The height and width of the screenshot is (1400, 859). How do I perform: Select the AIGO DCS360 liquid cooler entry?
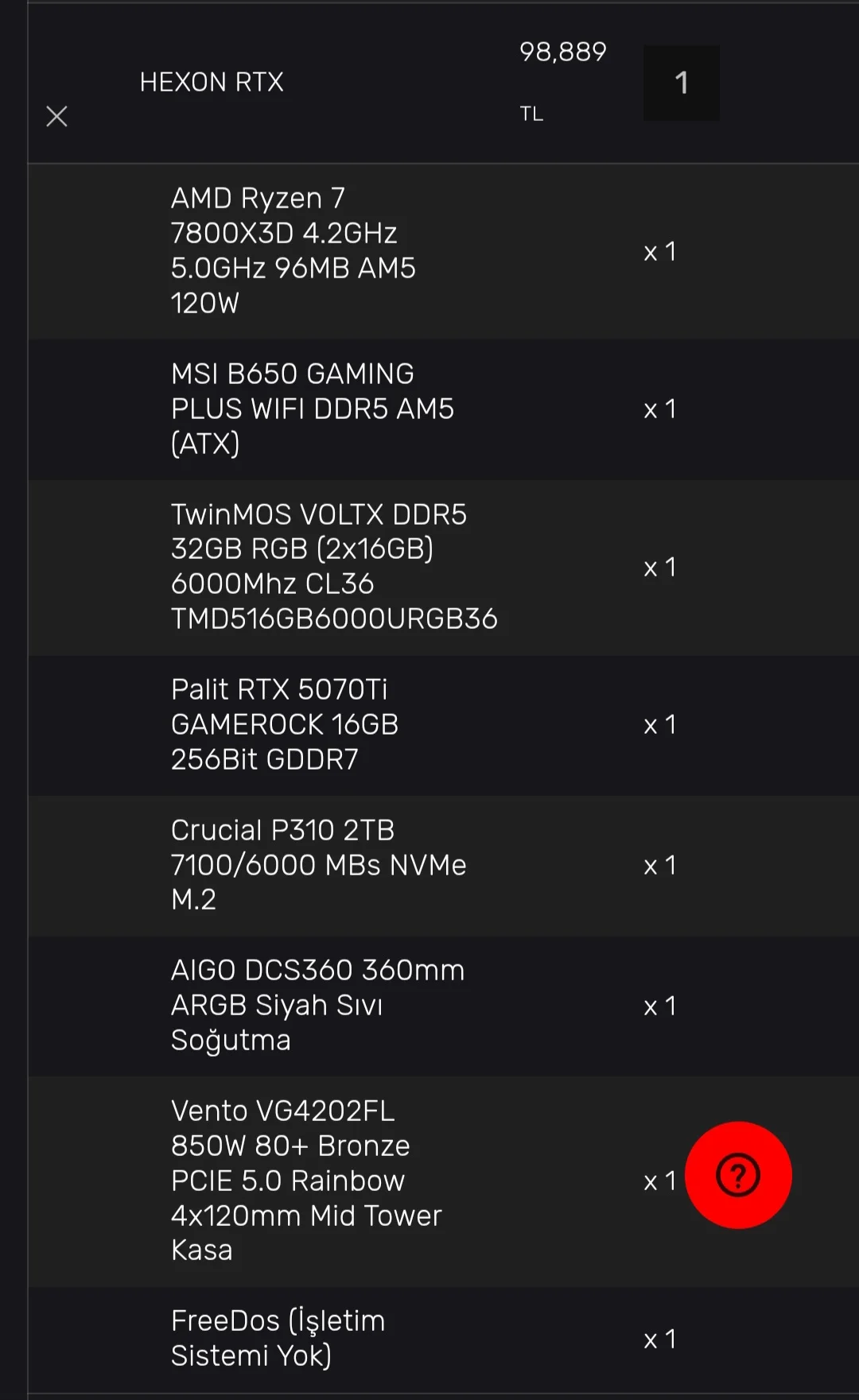point(317,1005)
